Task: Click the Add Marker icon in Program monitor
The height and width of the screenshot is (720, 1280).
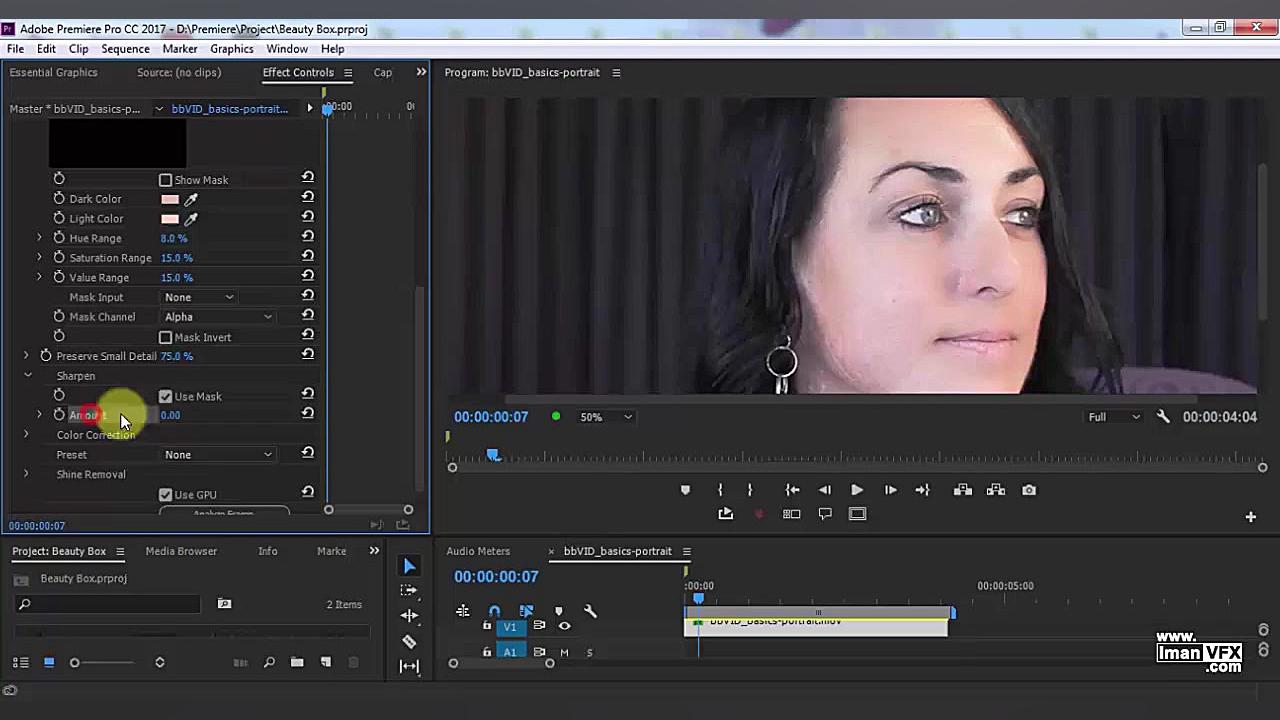Action: pyautogui.click(x=685, y=490)
